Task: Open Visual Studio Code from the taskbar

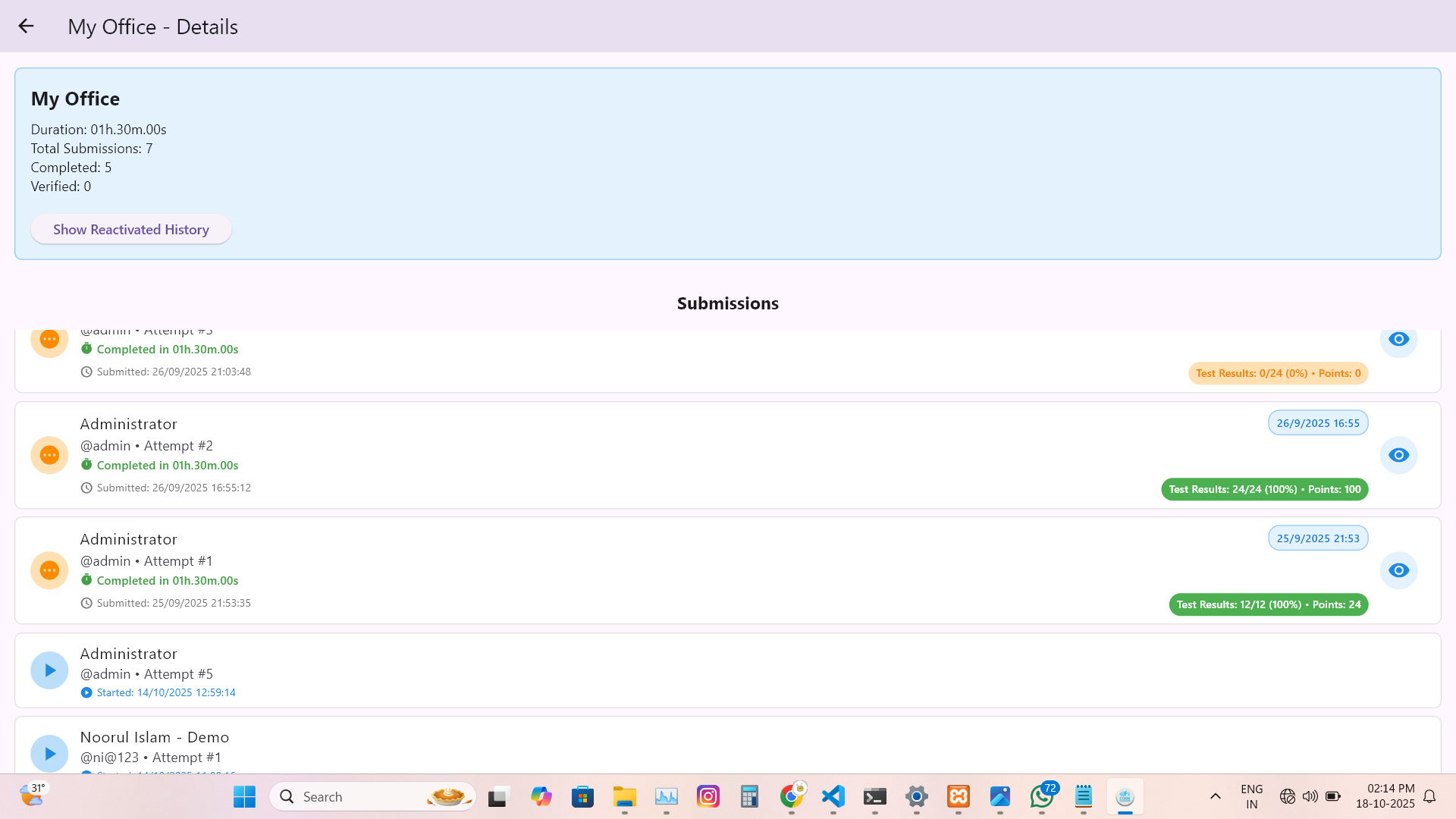Action: pos(833,796)
